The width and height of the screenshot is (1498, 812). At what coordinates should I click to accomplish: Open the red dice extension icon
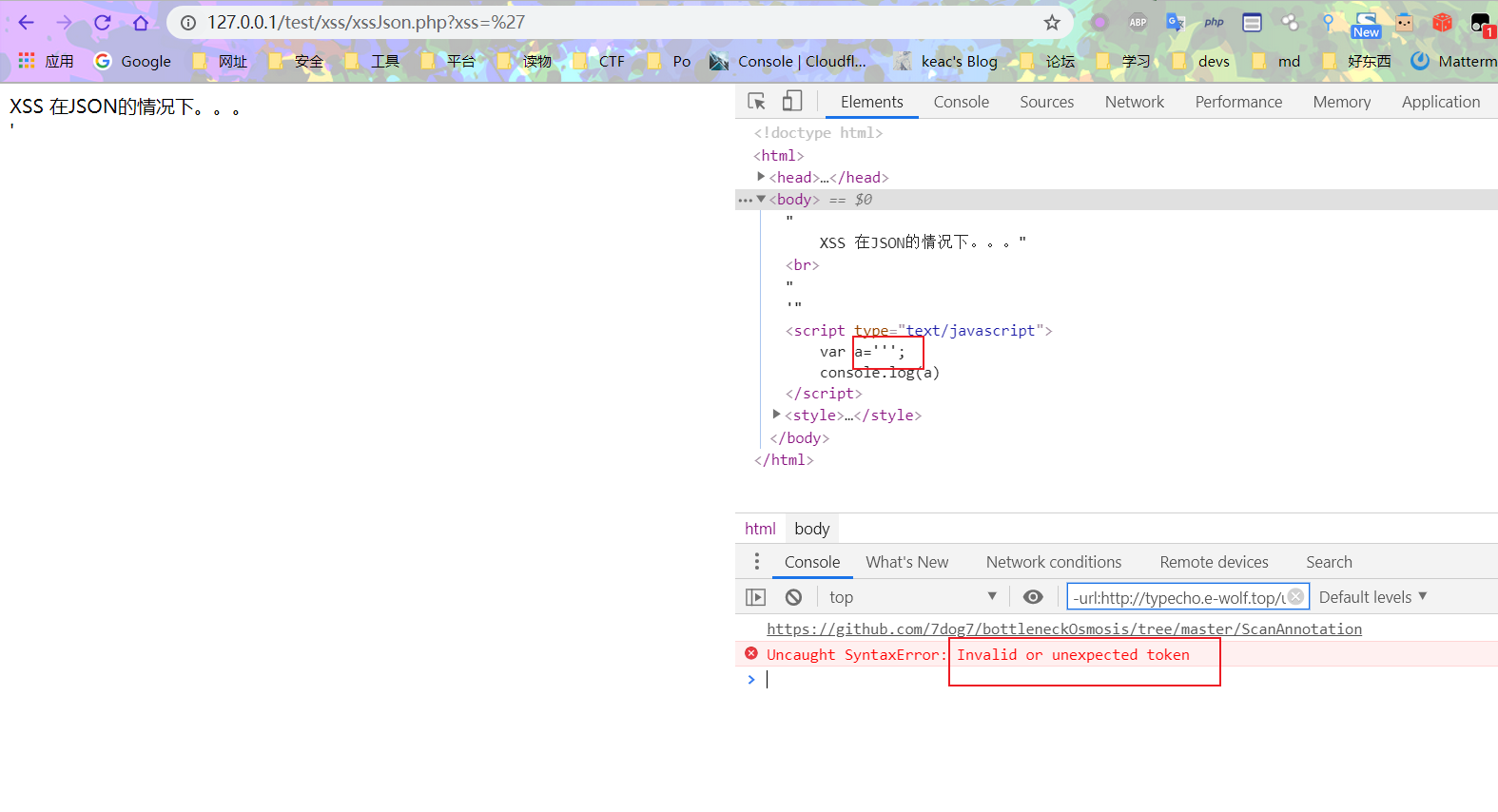tap(1443, 22)
